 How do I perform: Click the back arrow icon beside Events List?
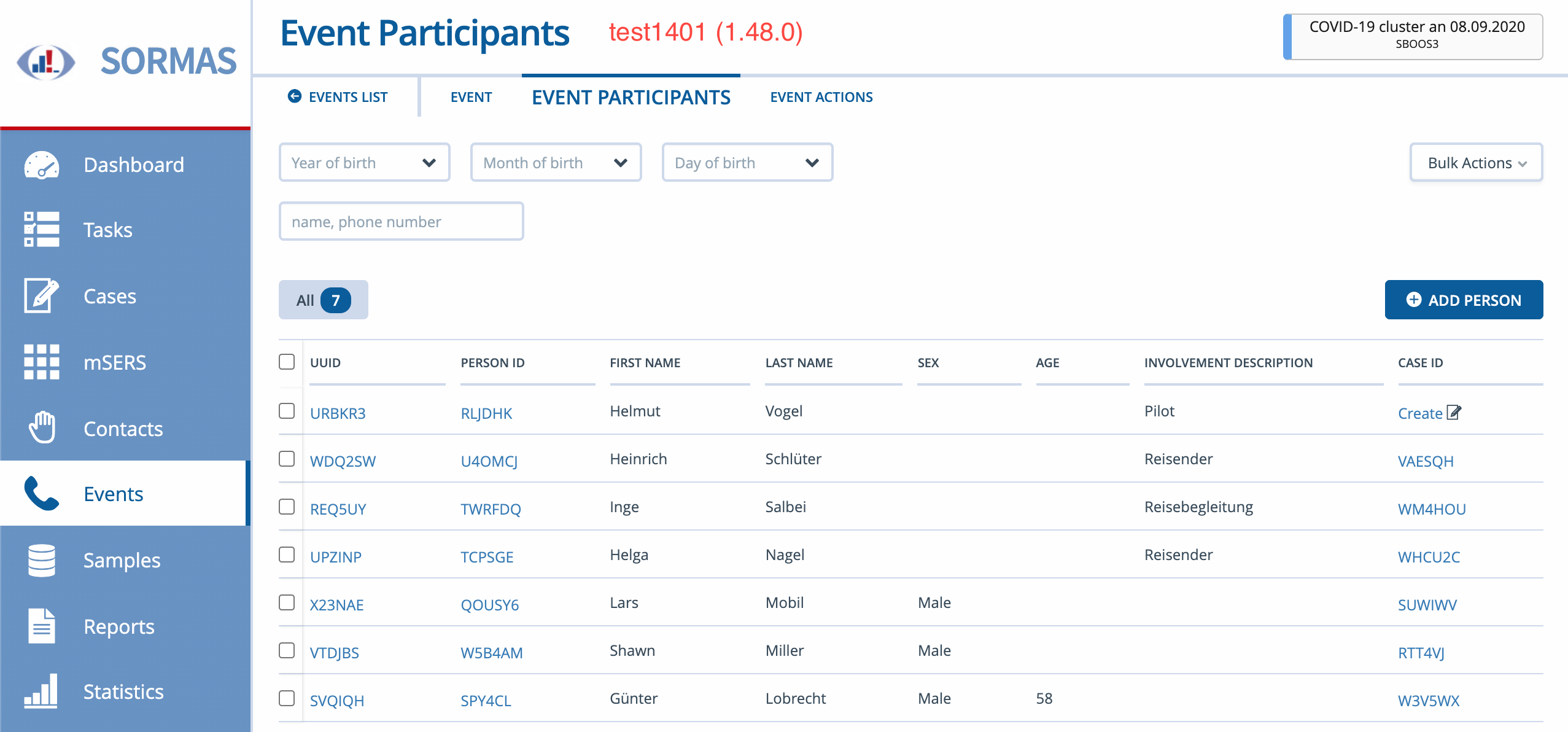point(295,96)
